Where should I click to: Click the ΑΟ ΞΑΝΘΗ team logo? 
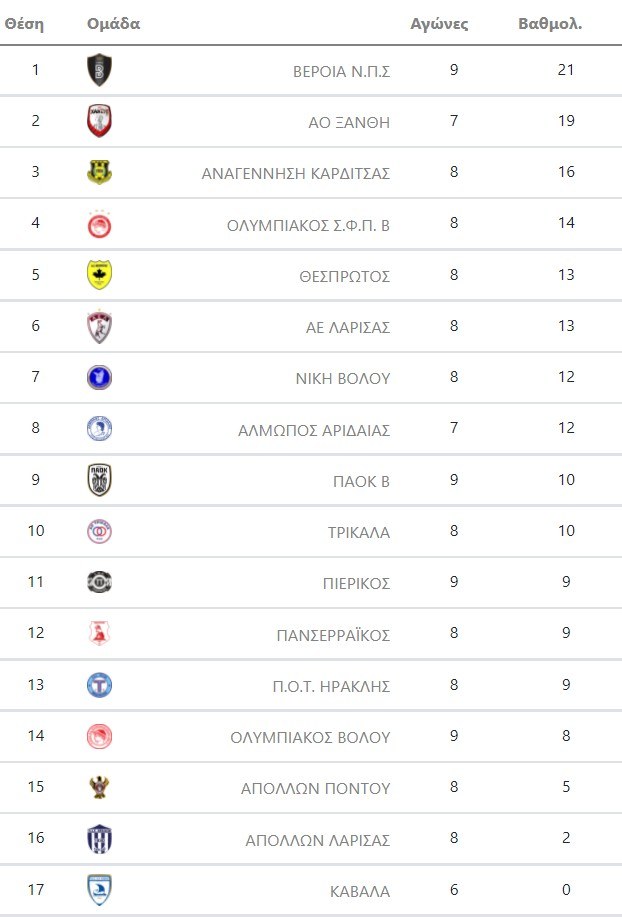(x=99, y=121)
